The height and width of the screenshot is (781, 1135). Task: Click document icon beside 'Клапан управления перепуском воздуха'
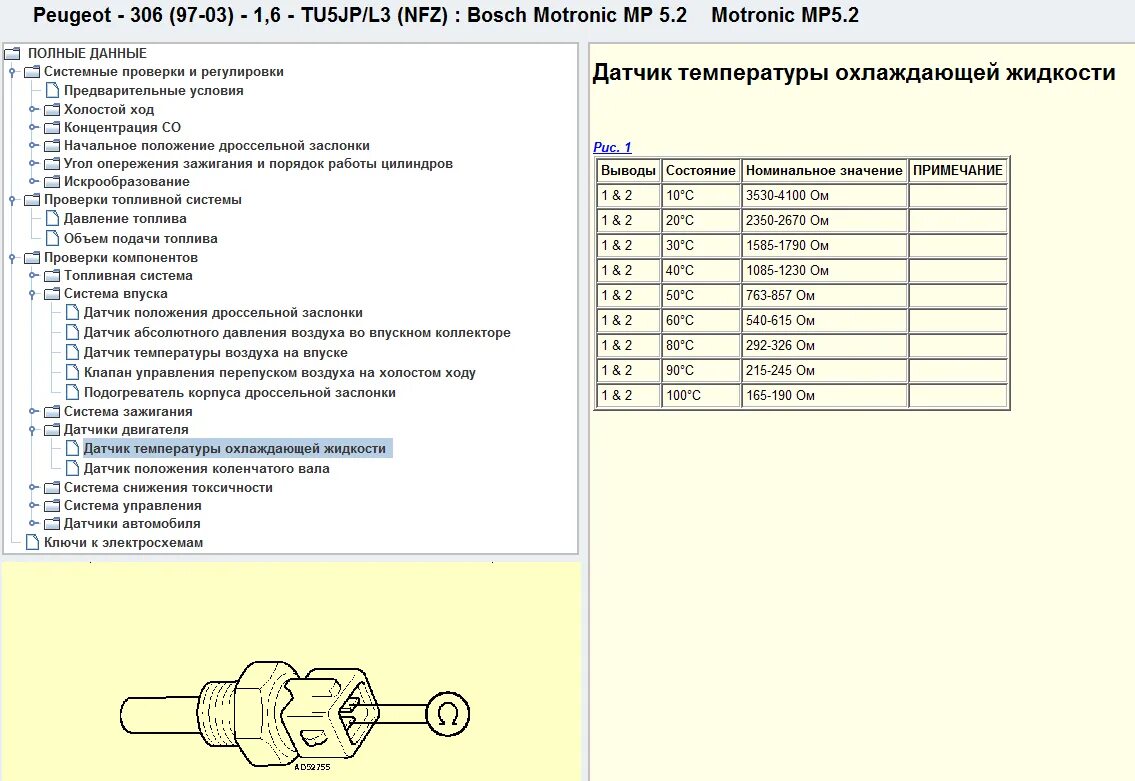[x=72, y=372]
